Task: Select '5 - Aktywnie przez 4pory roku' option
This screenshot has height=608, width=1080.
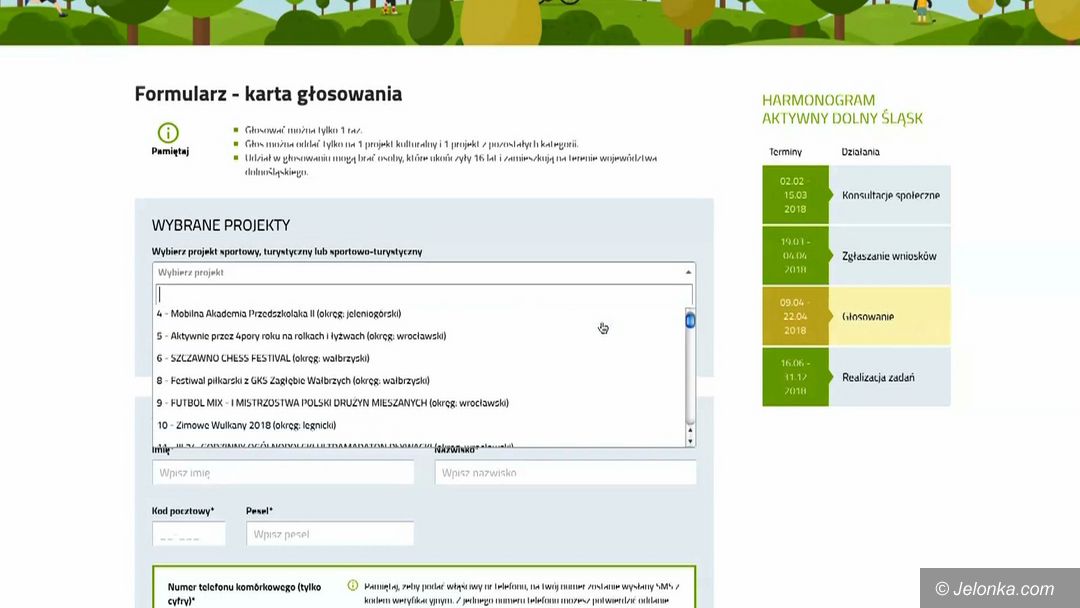Action: click(x=419, y=336)
